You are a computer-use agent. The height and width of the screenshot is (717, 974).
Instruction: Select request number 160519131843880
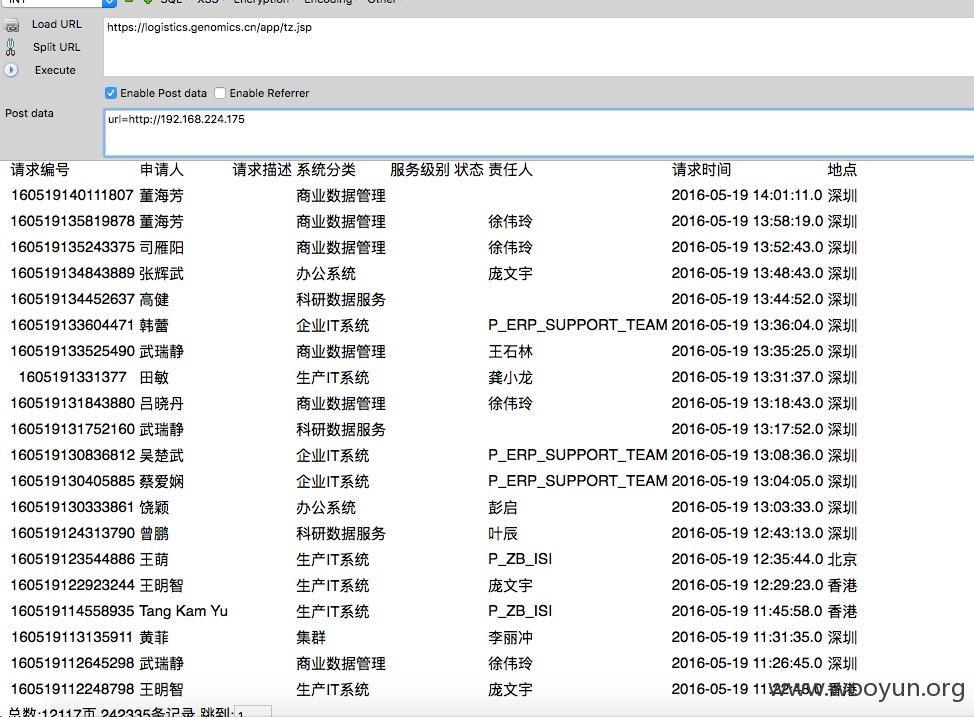72,403
